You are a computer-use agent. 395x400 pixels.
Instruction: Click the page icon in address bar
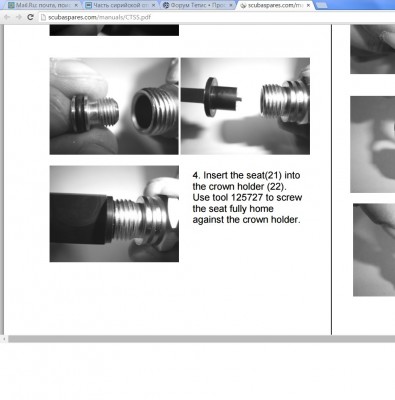(x=43, y=17)
